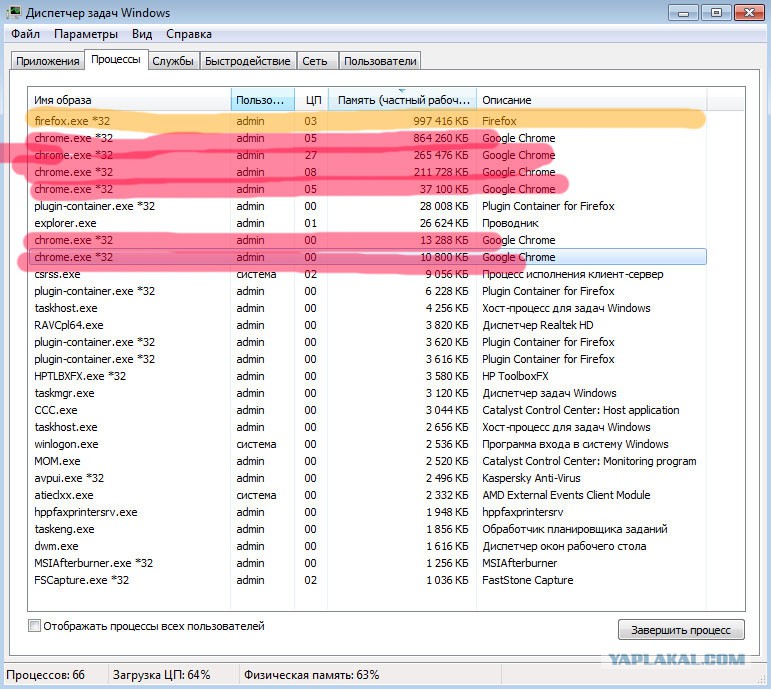Select the MSIAfterburner.exe *32 process row
The height and width of the screenshot is (689, 771).
pyautogui.click(x=367, y=563)
